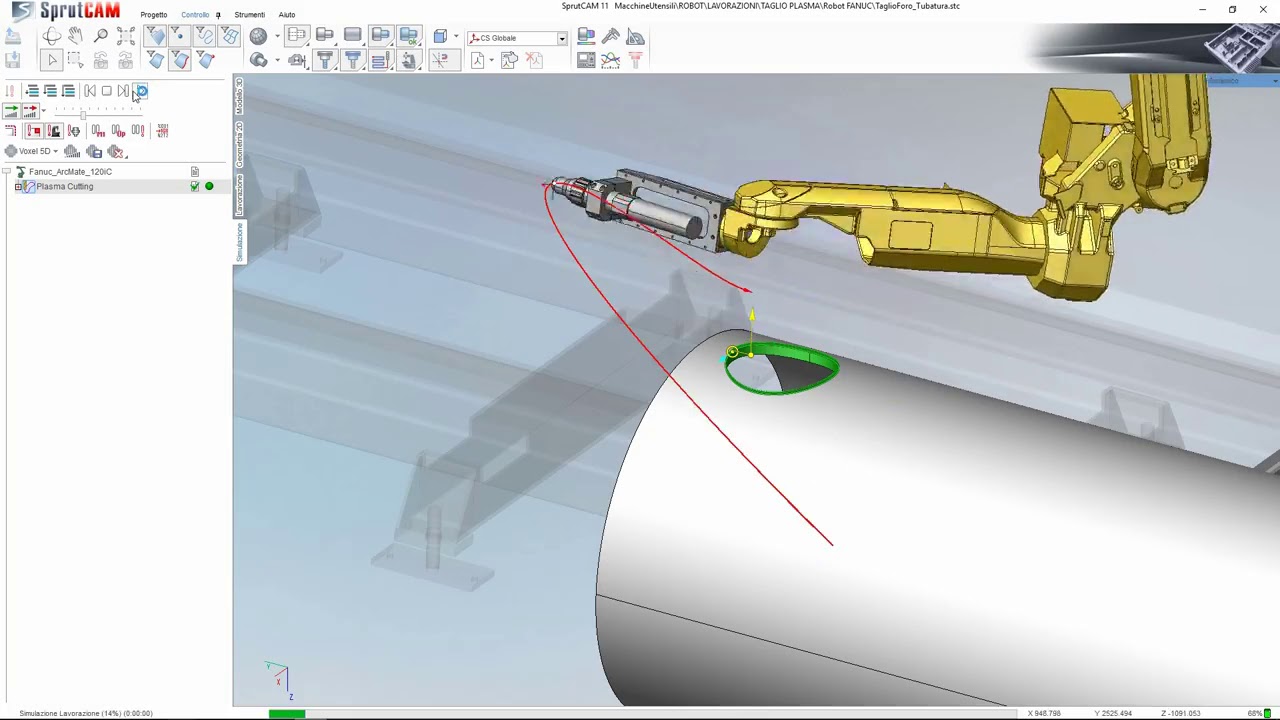
Task: Step to next simulation frame
Action: click(x=123, y=91)
